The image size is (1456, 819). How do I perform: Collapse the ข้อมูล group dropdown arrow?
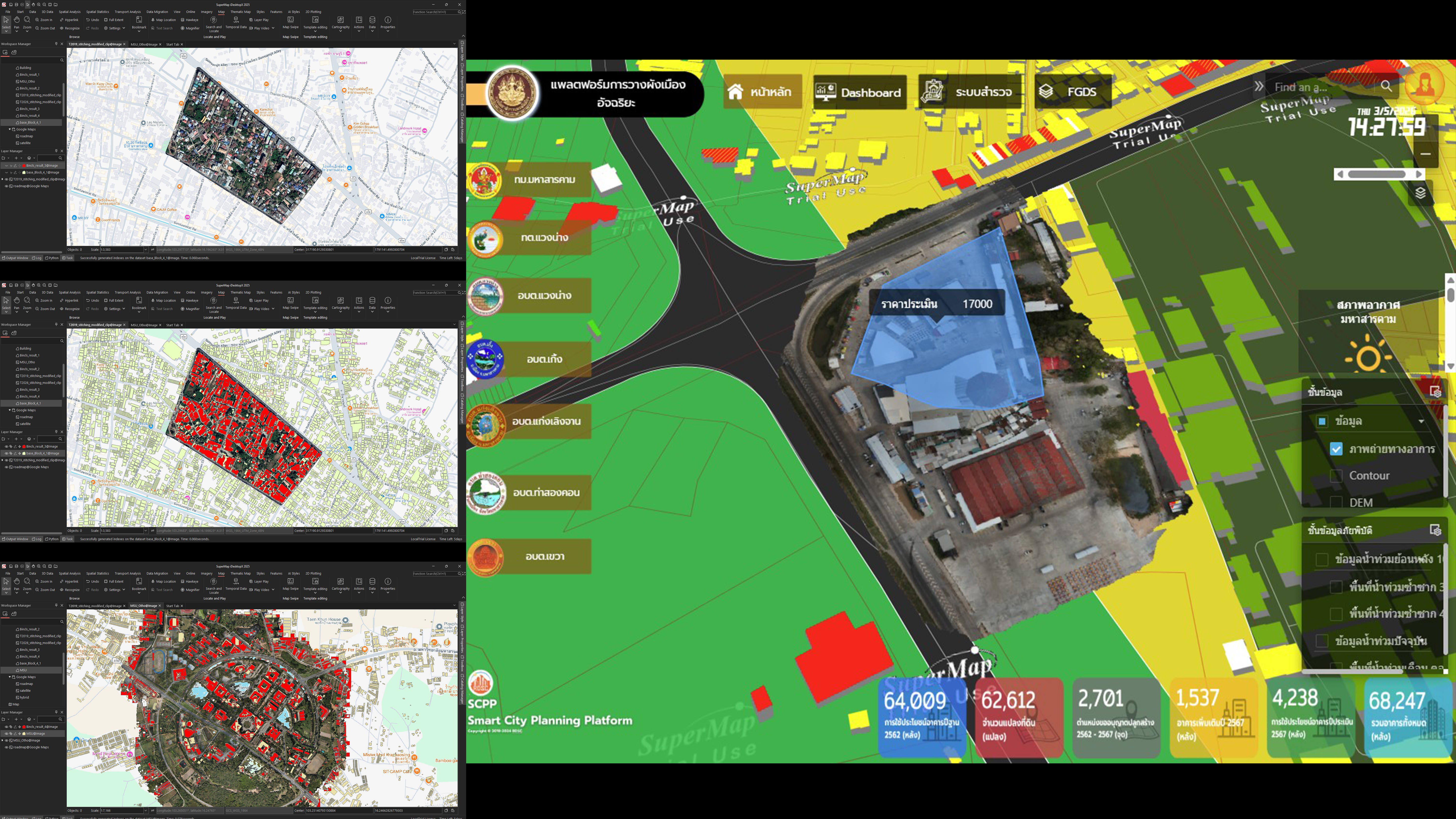click(x=1421, y=421)
